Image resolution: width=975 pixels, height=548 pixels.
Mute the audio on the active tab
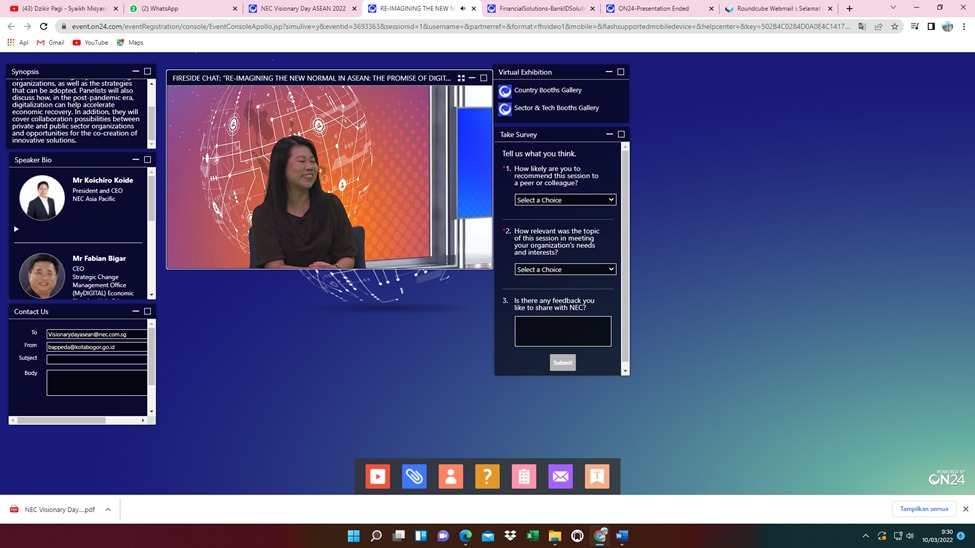tap(463, 9)
